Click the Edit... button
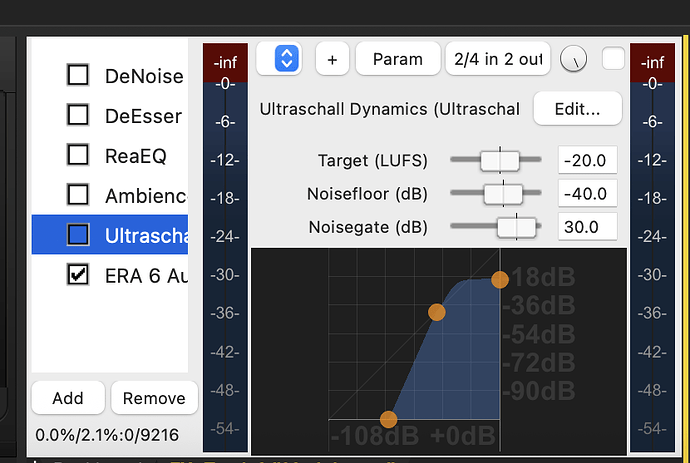The height and width of the screenshot is (463, 690). [x=577, y=109]
